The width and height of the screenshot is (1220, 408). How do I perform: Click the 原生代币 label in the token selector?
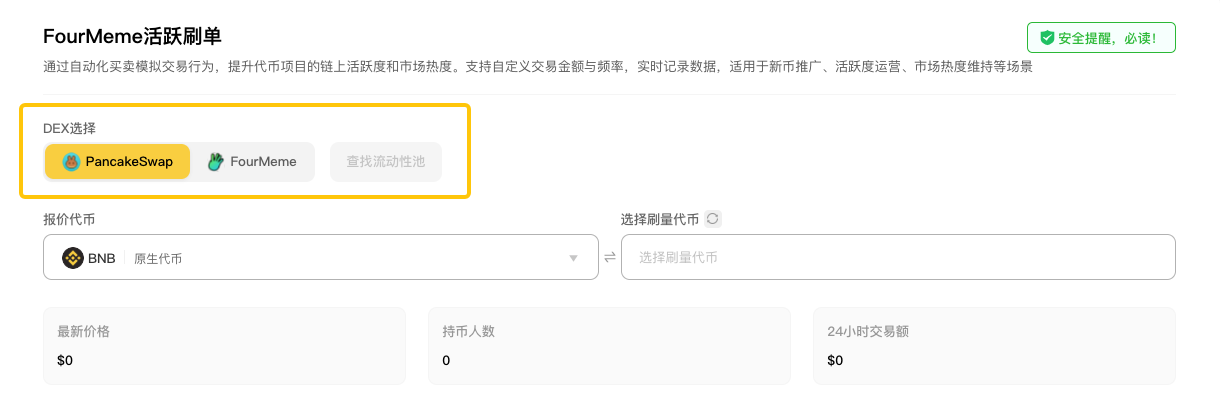pyautogui.click(x=158, y=259)
